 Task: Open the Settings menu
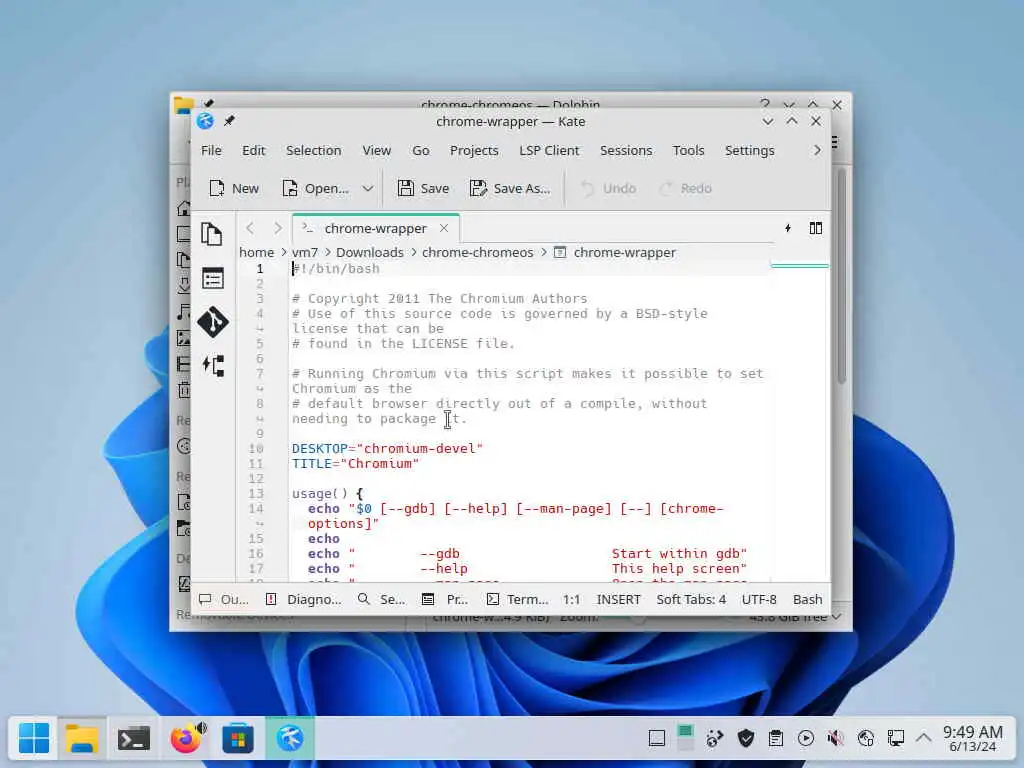[x=749, y=151]
